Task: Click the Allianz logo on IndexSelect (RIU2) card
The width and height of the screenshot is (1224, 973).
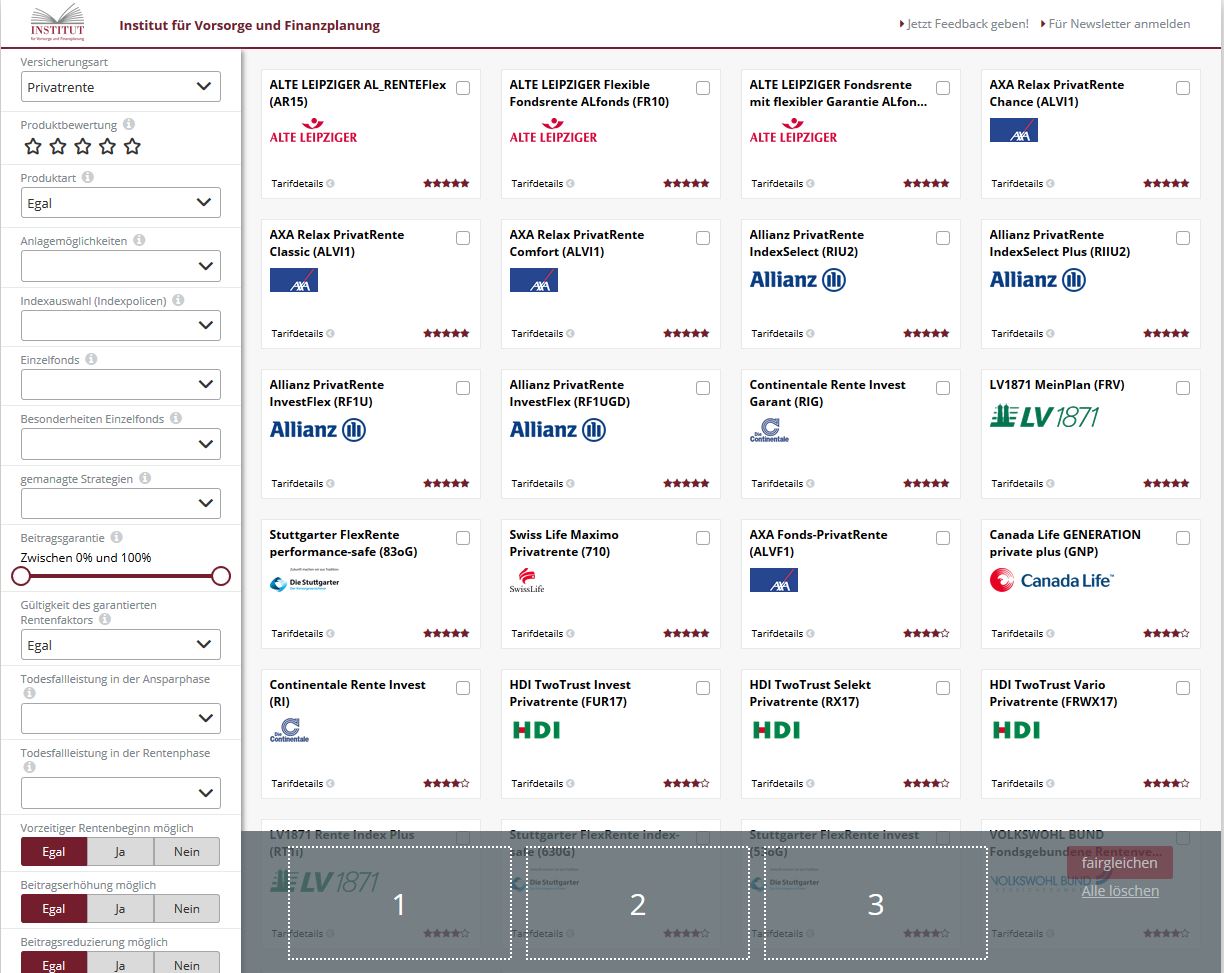Action: 797,280
